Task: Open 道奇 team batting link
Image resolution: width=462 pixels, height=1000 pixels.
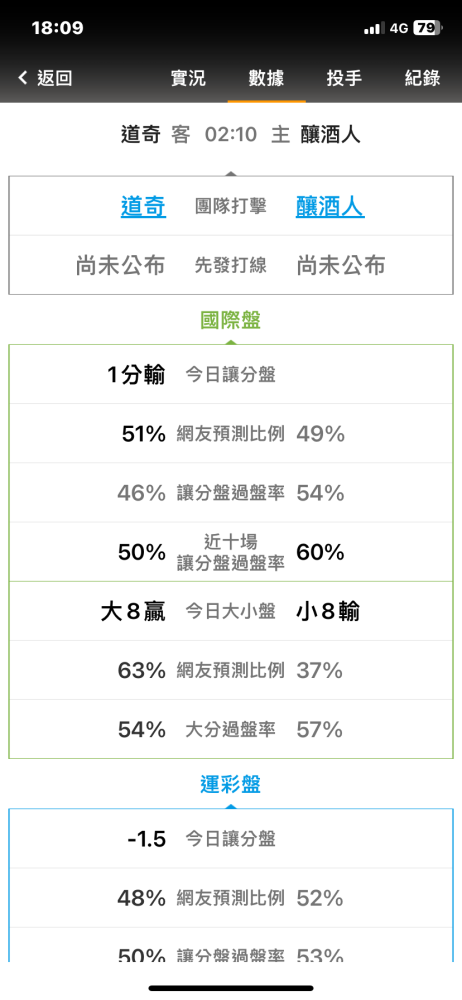Action: 144,207
